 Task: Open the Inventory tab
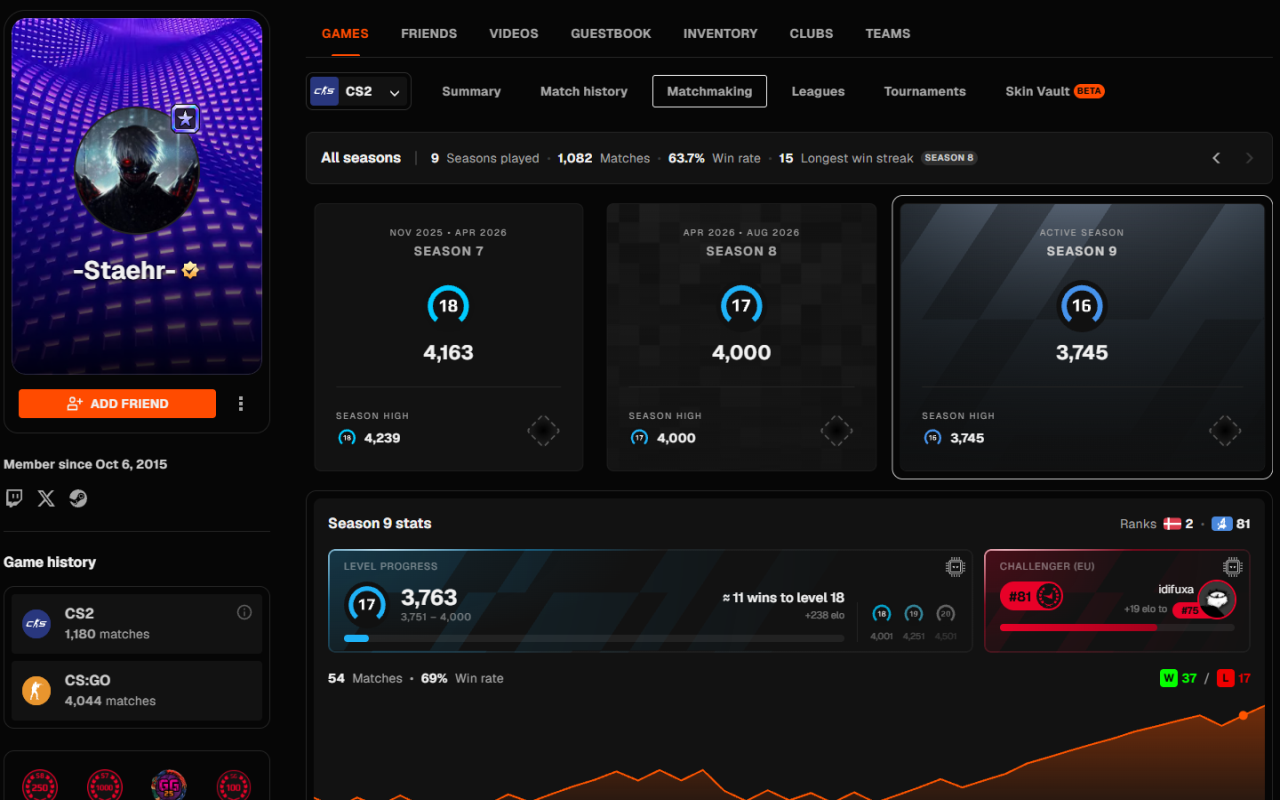pos(720,33)
